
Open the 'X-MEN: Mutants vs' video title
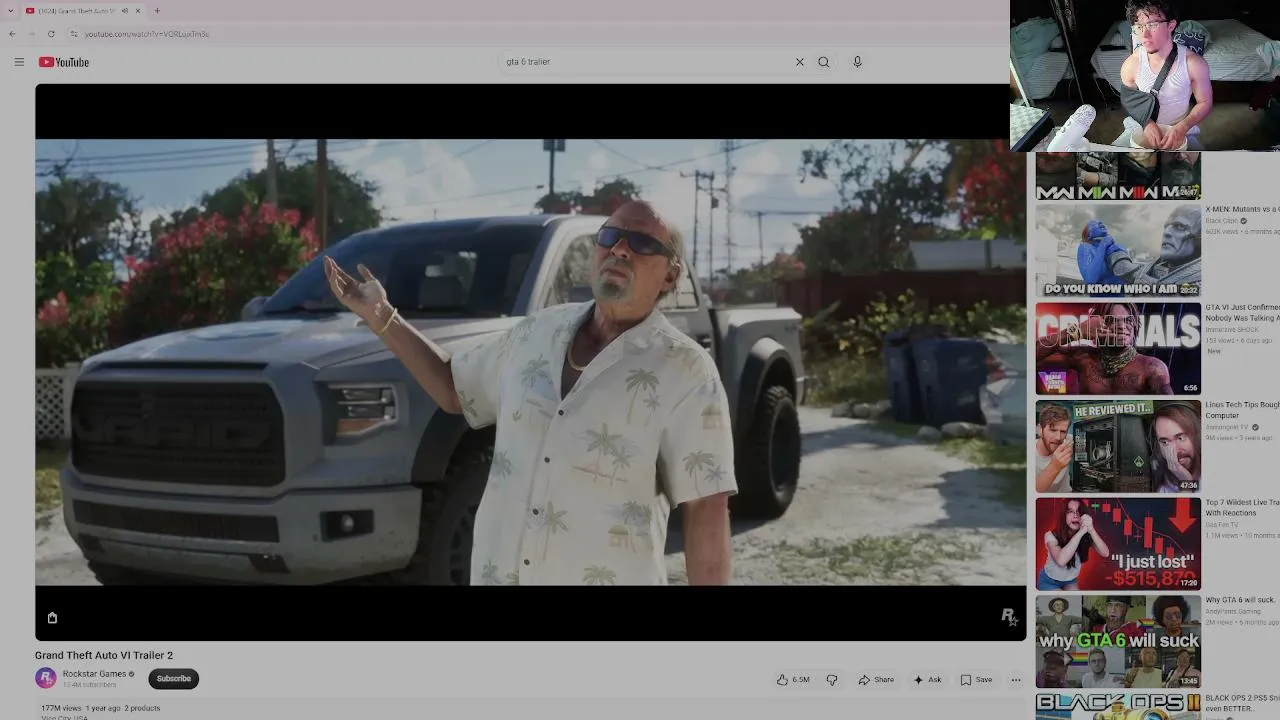[x=1242, y=210]
